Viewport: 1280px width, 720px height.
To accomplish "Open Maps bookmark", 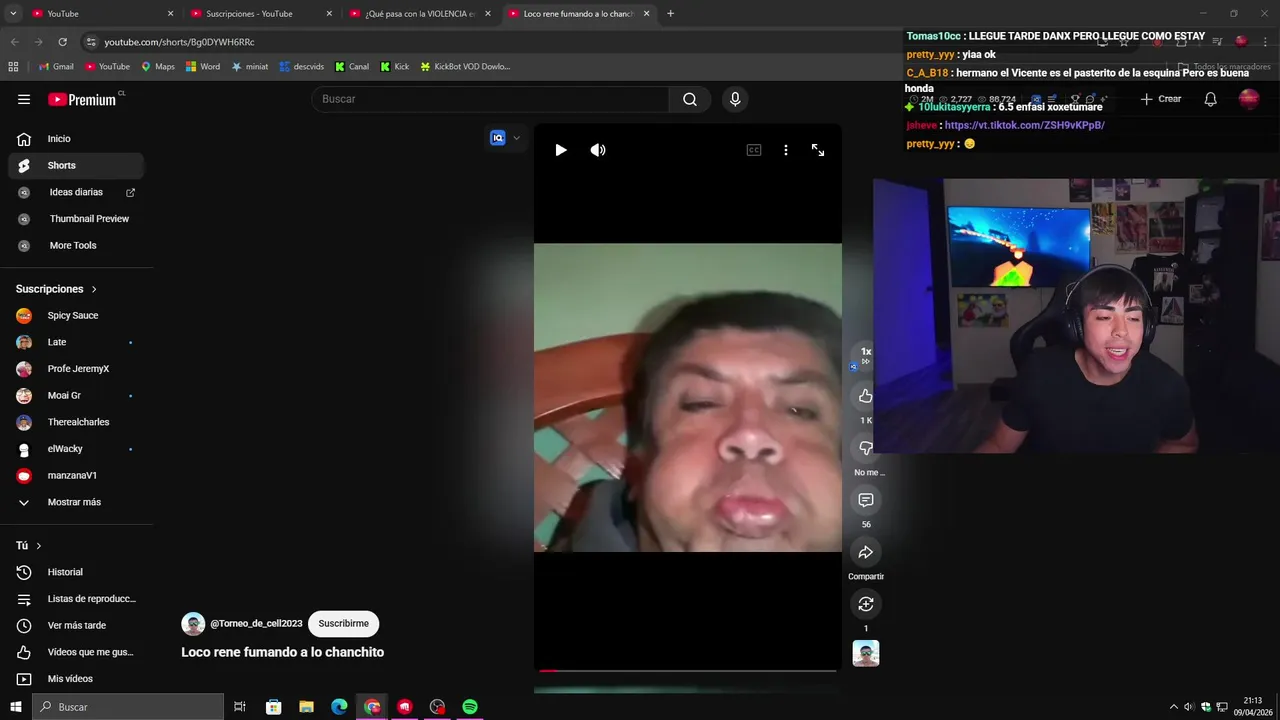I will coord(158,67).
